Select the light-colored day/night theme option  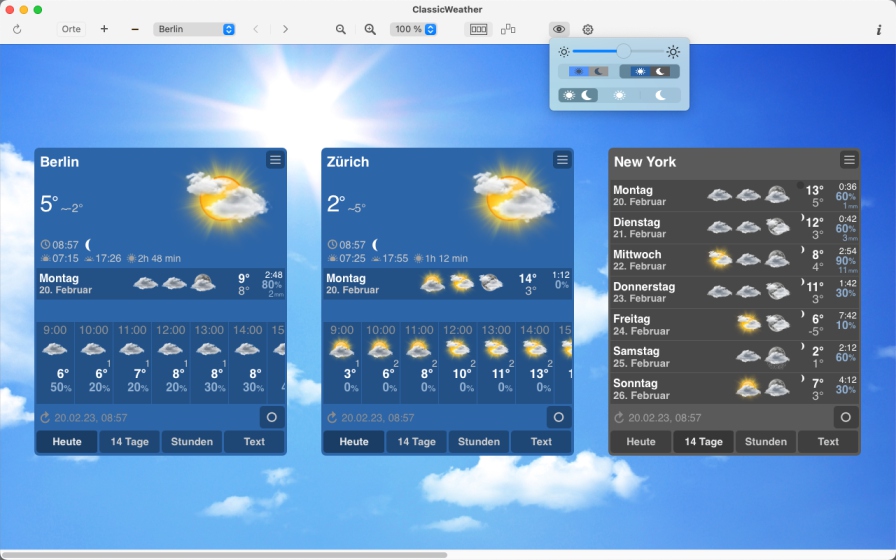pyautogui.click(x=589, y=71)
